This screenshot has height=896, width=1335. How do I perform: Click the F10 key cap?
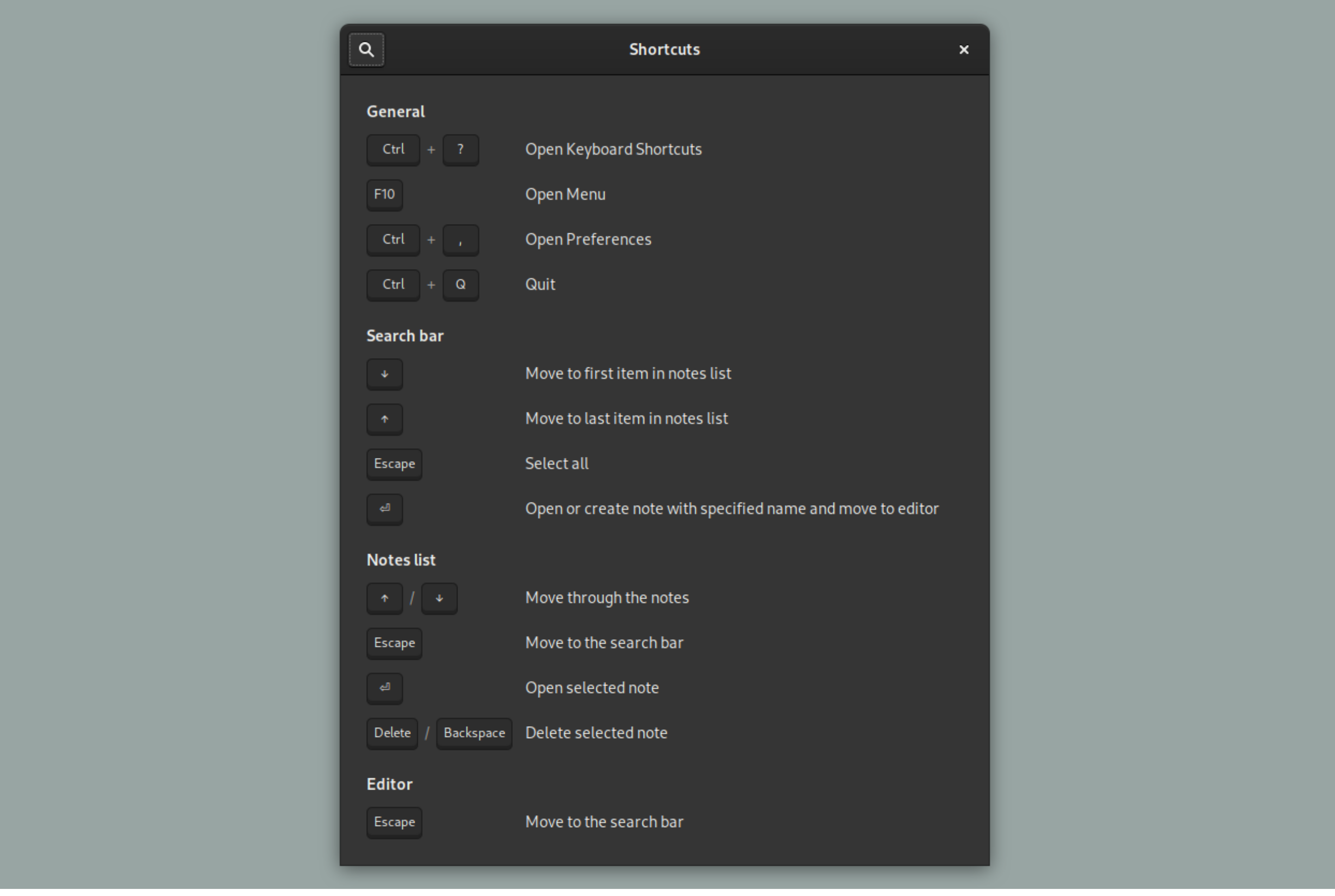click(384, 195)
